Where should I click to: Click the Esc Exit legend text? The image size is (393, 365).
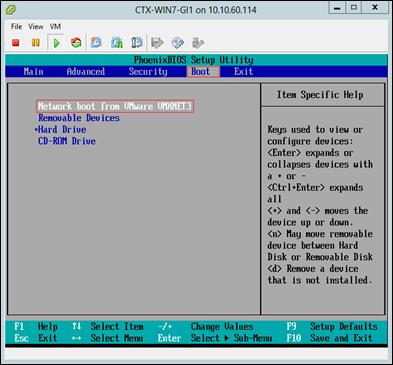[36, 338]
